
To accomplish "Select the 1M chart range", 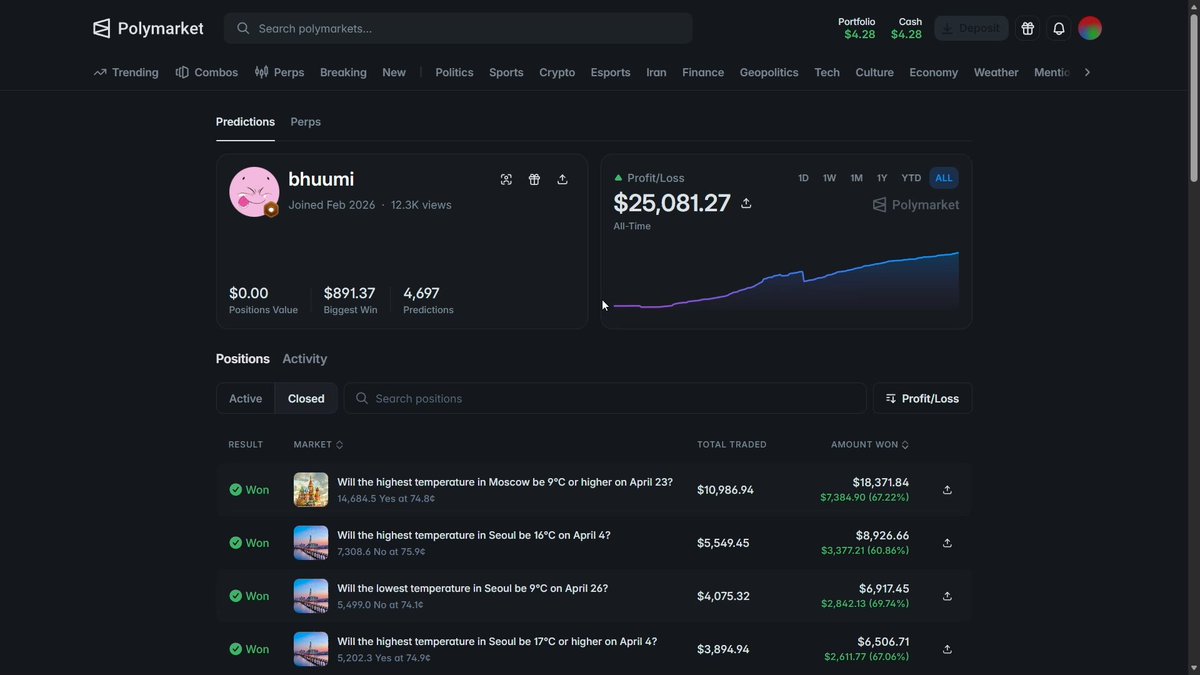I will pos(856,178).
